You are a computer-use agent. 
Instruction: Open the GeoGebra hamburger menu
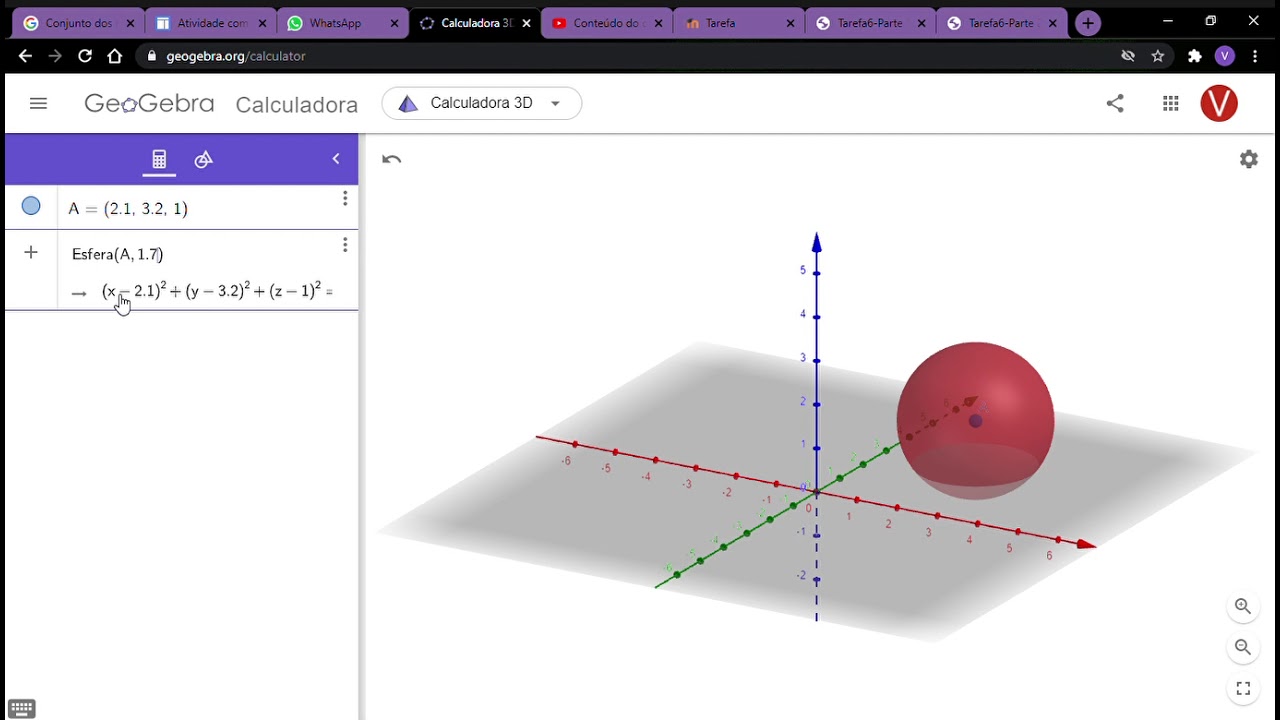coord(38,103)
